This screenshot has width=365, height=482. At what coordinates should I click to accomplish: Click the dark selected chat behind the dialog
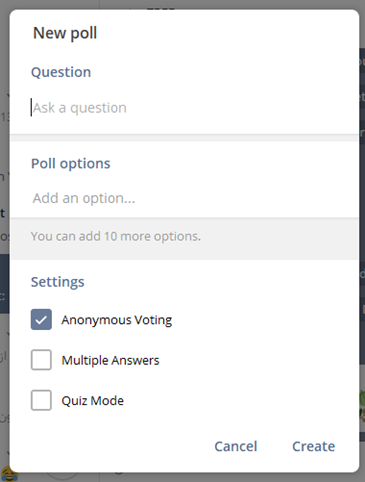pyautogui.click(x=4, y=283)
